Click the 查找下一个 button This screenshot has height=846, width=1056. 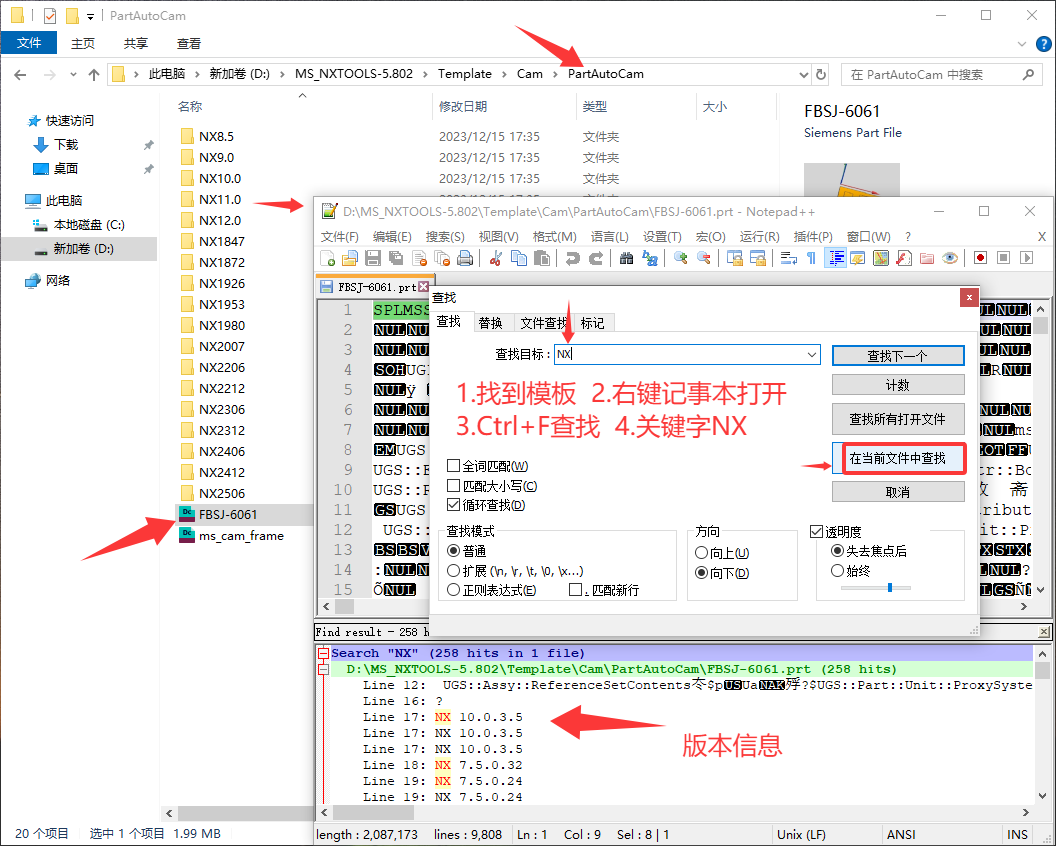[x=898, y=356]
